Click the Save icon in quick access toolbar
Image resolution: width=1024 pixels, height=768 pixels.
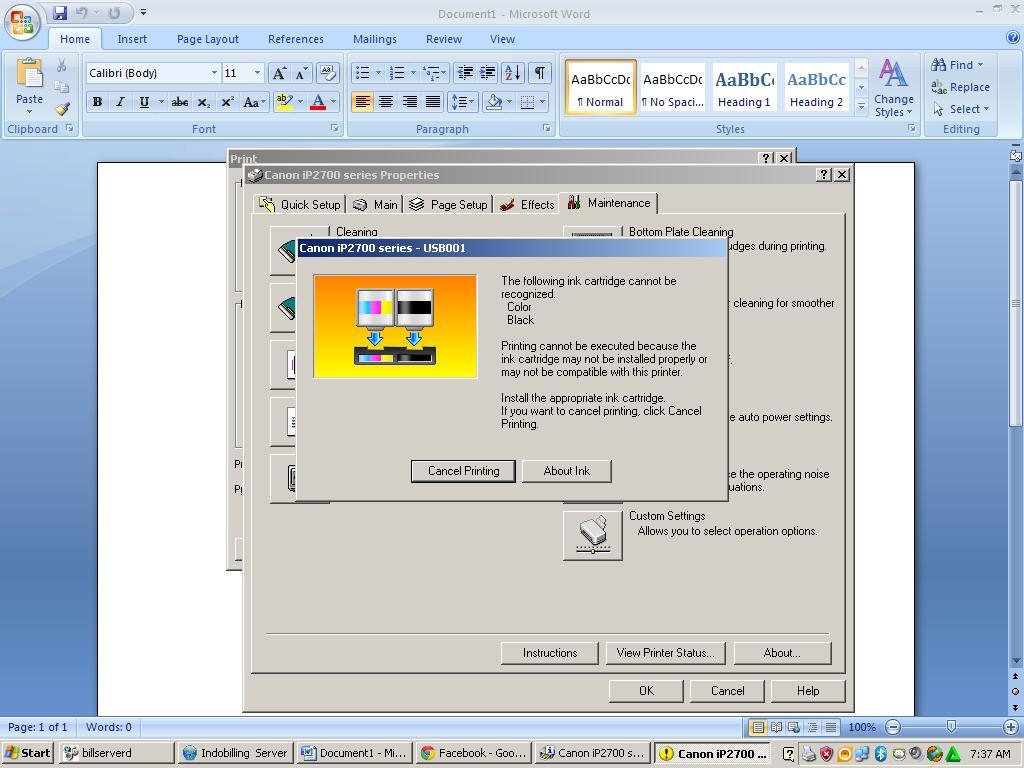[x=60, y=13]
